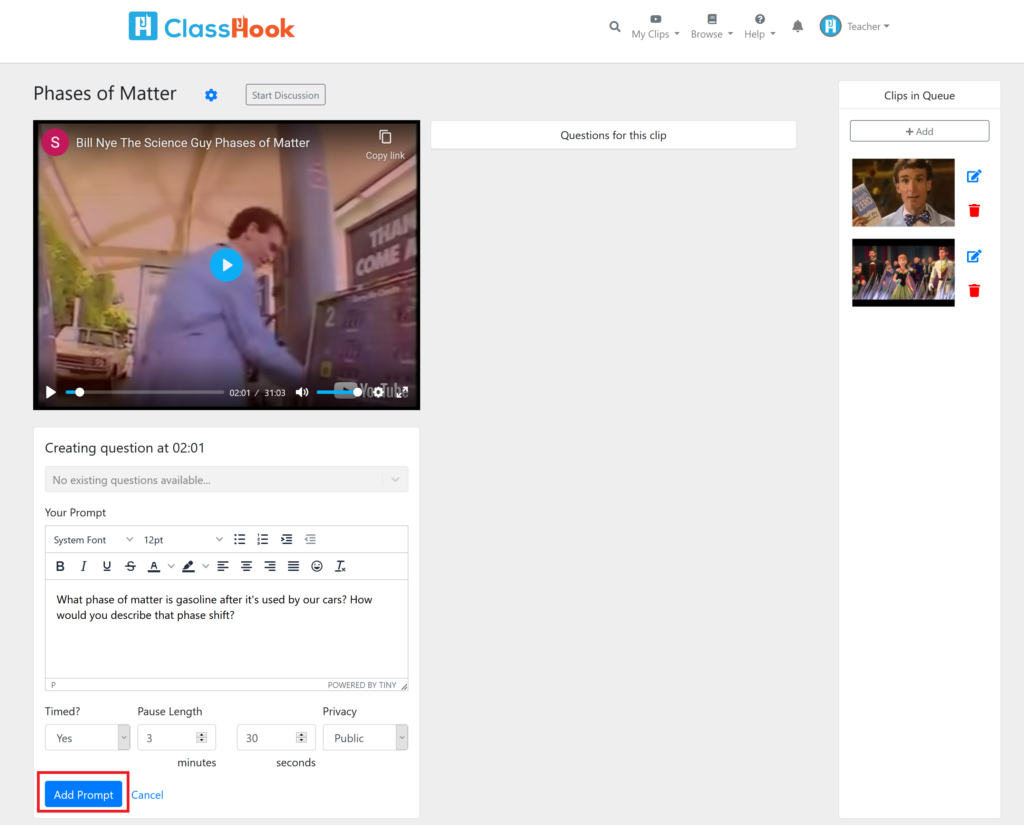Open the highlight color dropdown arrow

click(205, 566)
